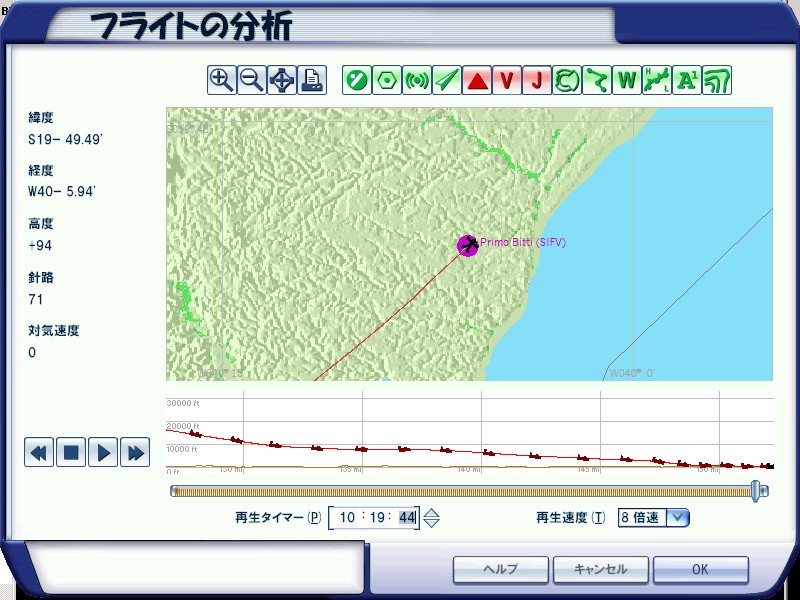
Task: Click the weather W icon
Action: pyautogui.click(x=627, y=80)
